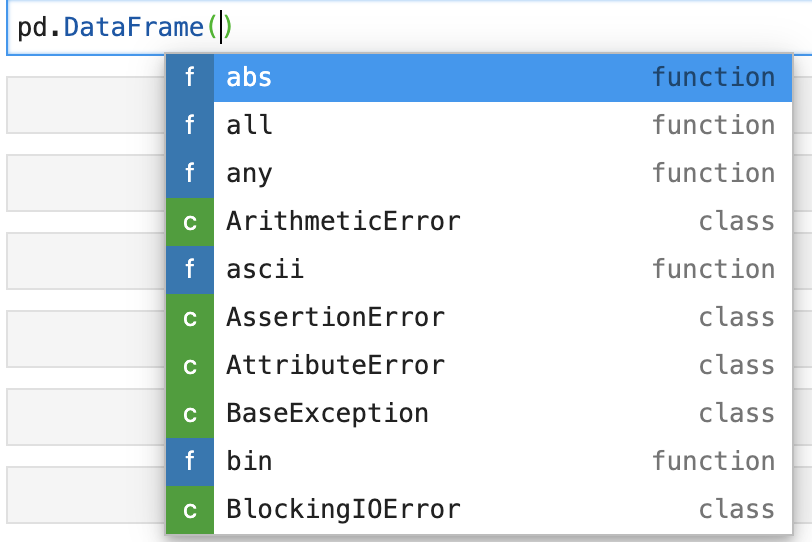Pick AttributeError from suggestions

coord(479,366)
